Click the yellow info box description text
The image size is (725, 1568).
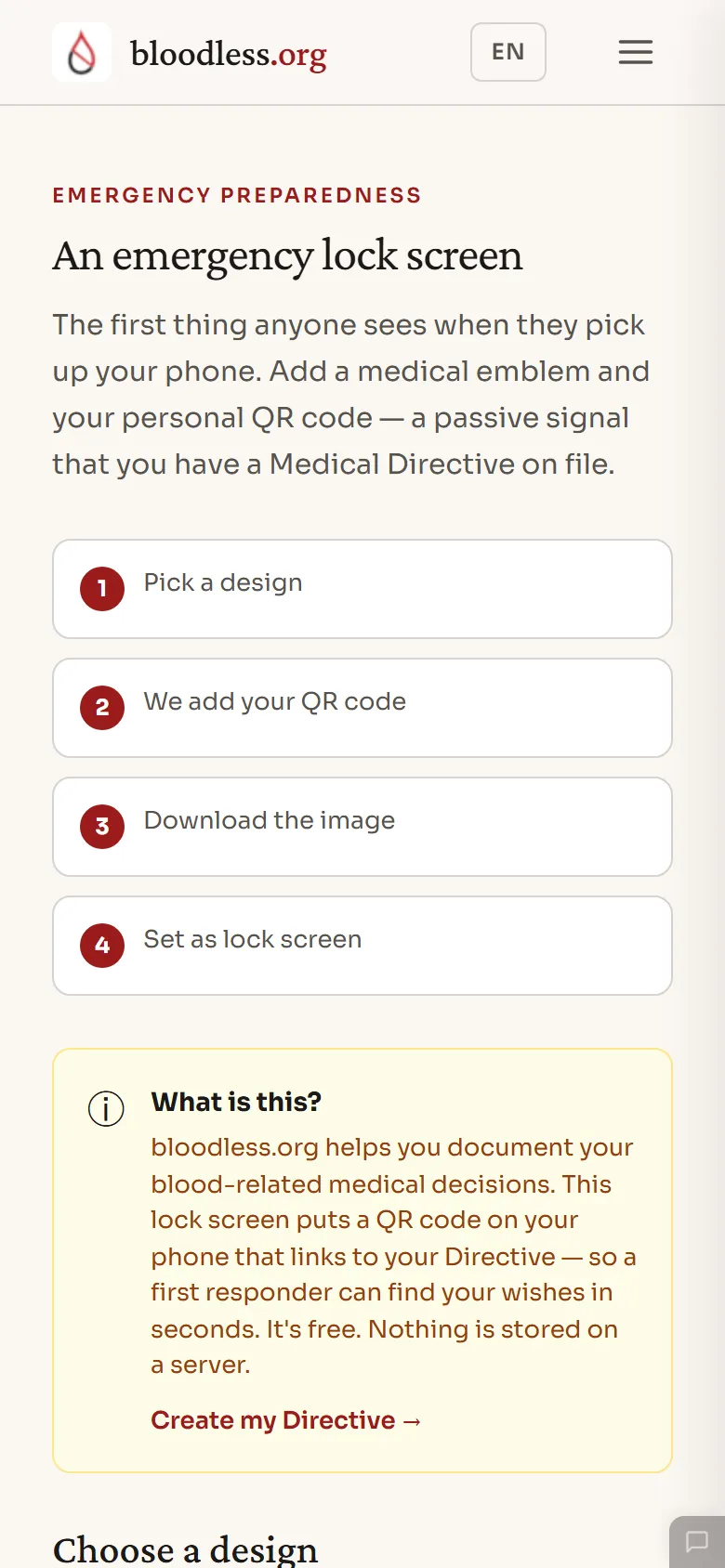pos(393,1256)
